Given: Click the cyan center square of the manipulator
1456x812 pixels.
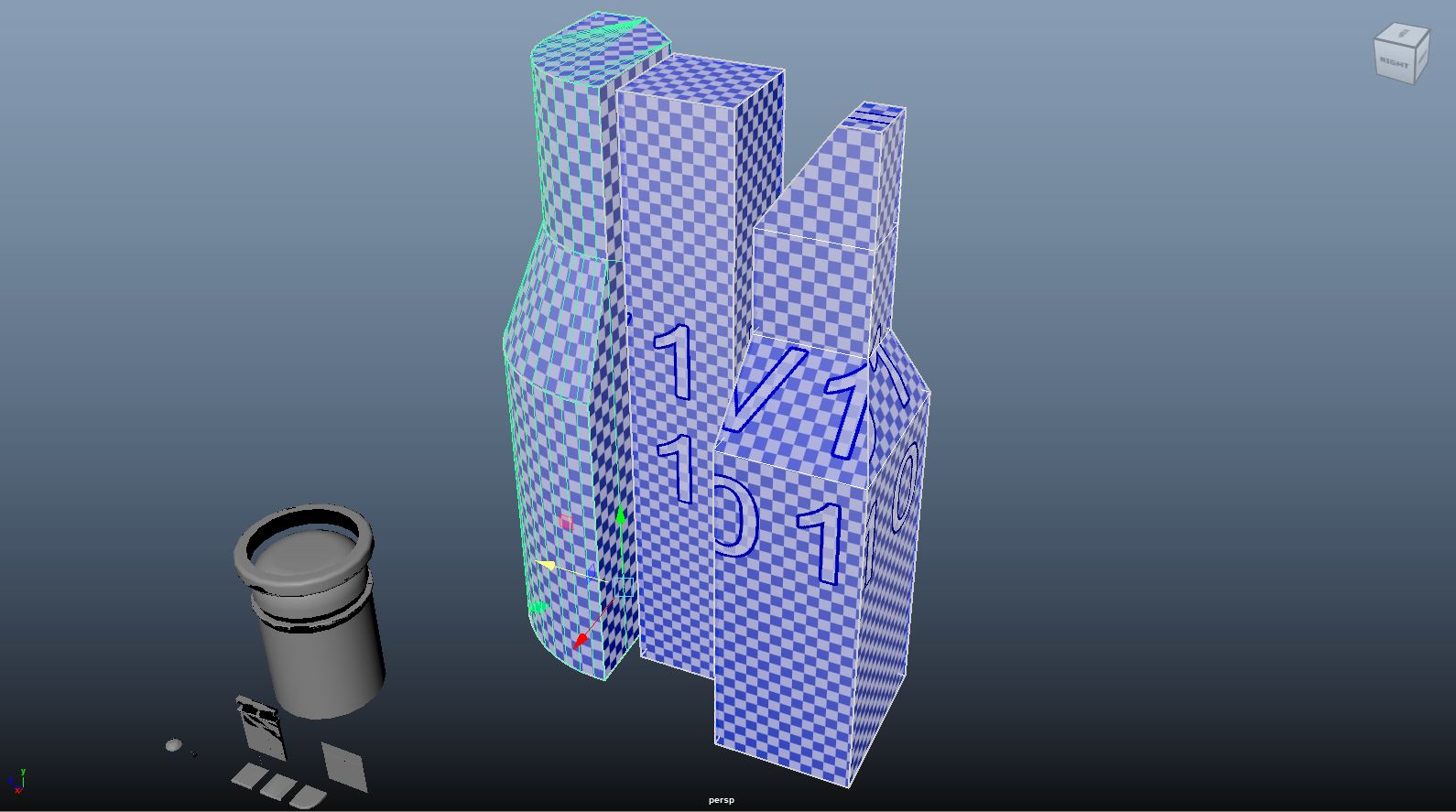Looking at the screenshot, I should point(624,587).
